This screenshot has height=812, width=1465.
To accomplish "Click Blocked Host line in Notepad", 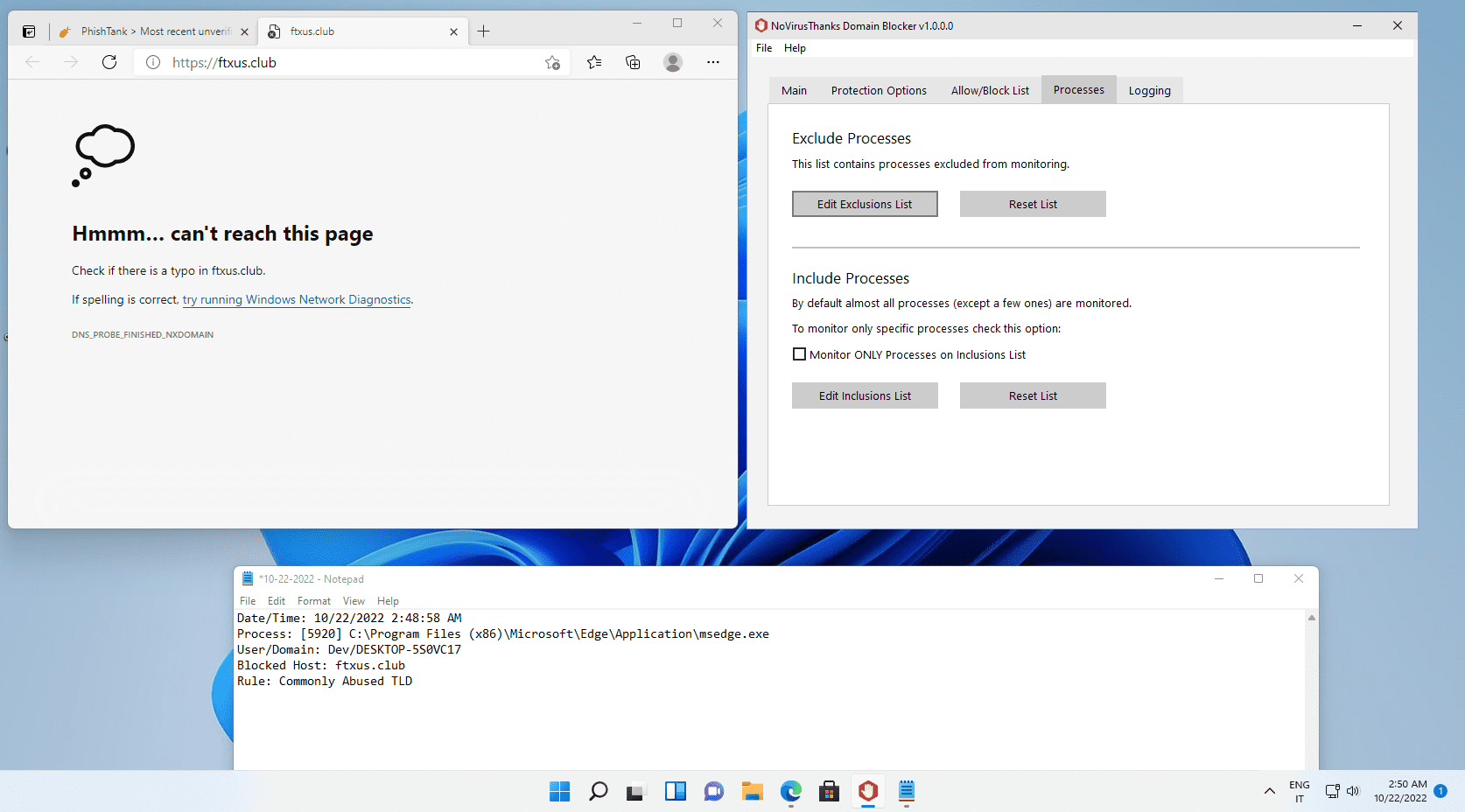I will tap(321, 665).
